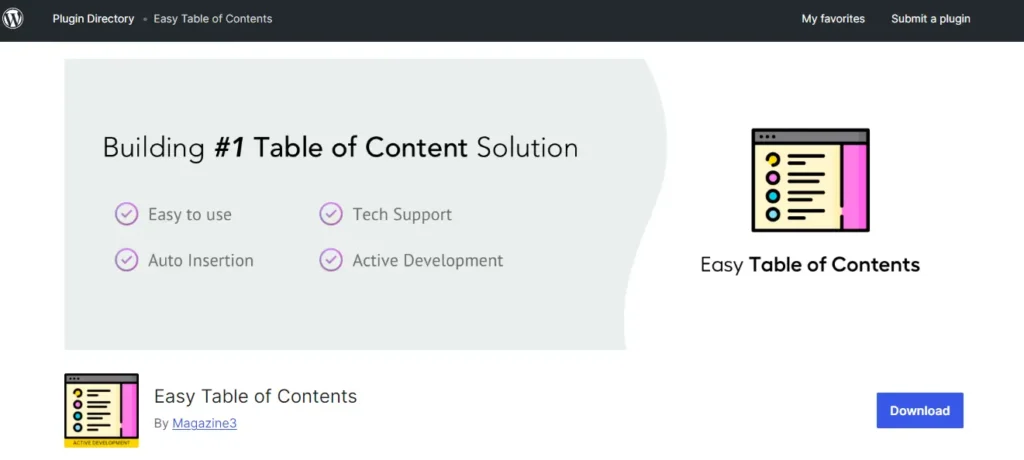Image resolution: width=1024 pixels, height=460 pixels.
Task: Click the checkmark beside Easy to use
Action: point(127,214)
